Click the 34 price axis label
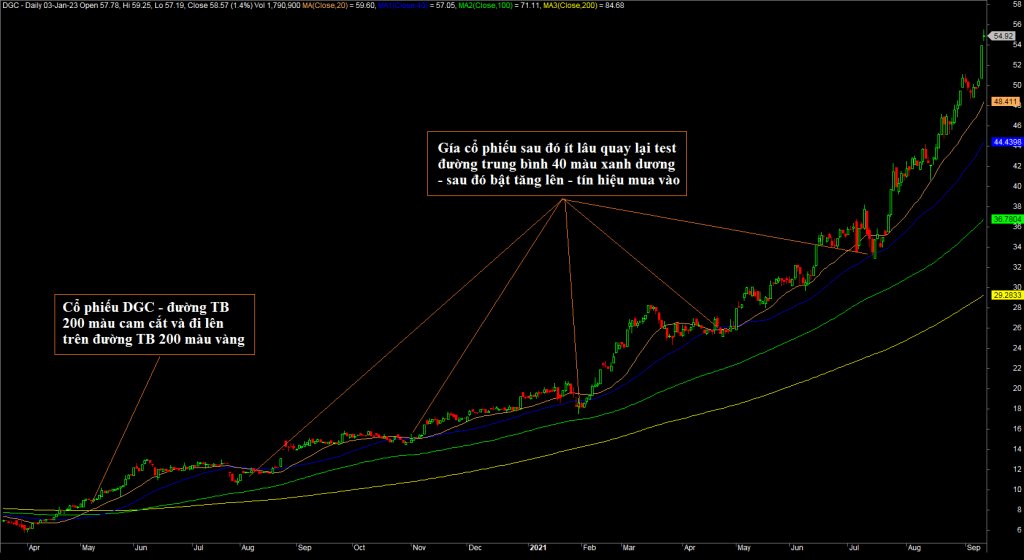 point(1017,247)
